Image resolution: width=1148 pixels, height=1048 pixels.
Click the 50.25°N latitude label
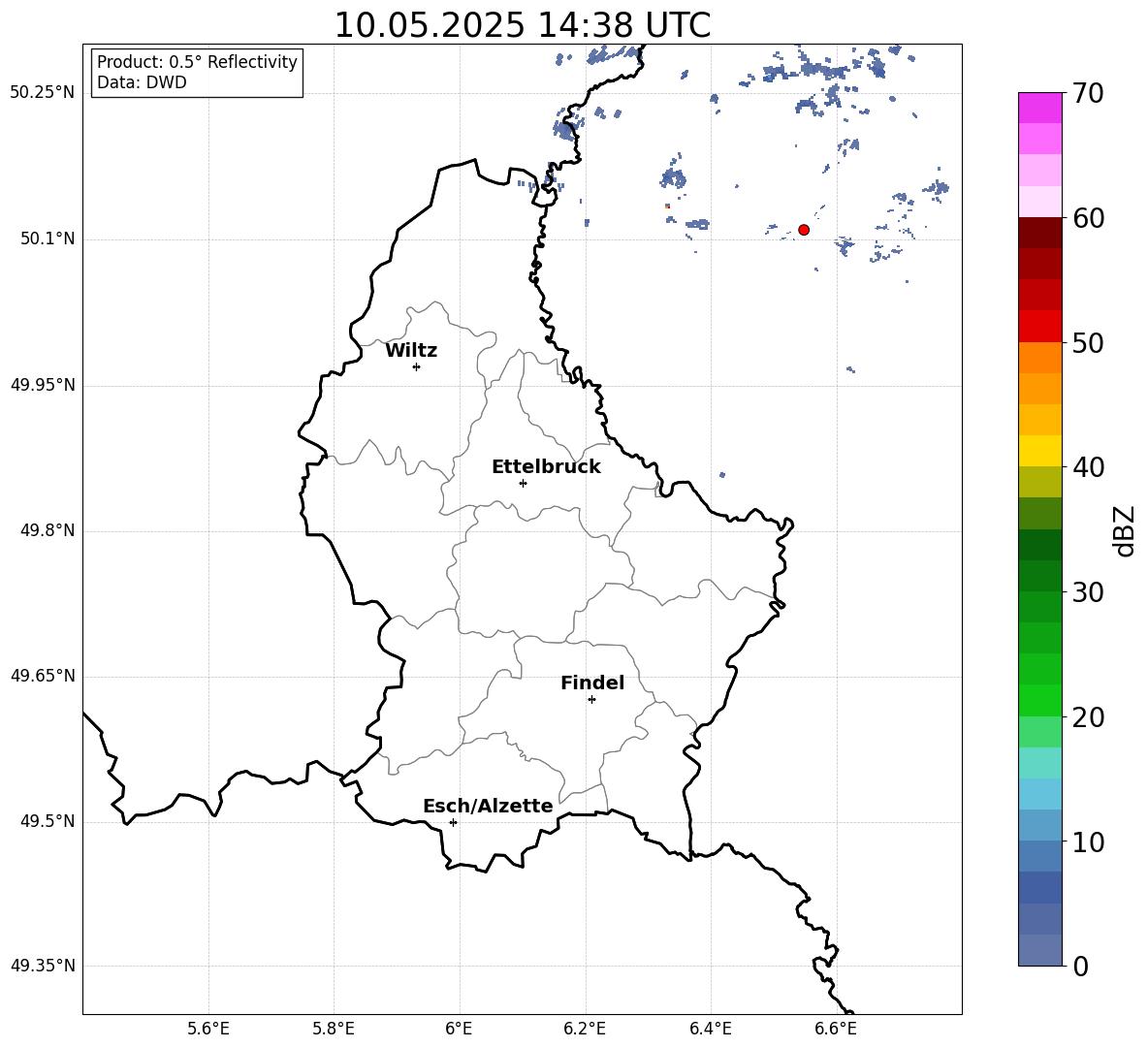click(x=43, y=93)
